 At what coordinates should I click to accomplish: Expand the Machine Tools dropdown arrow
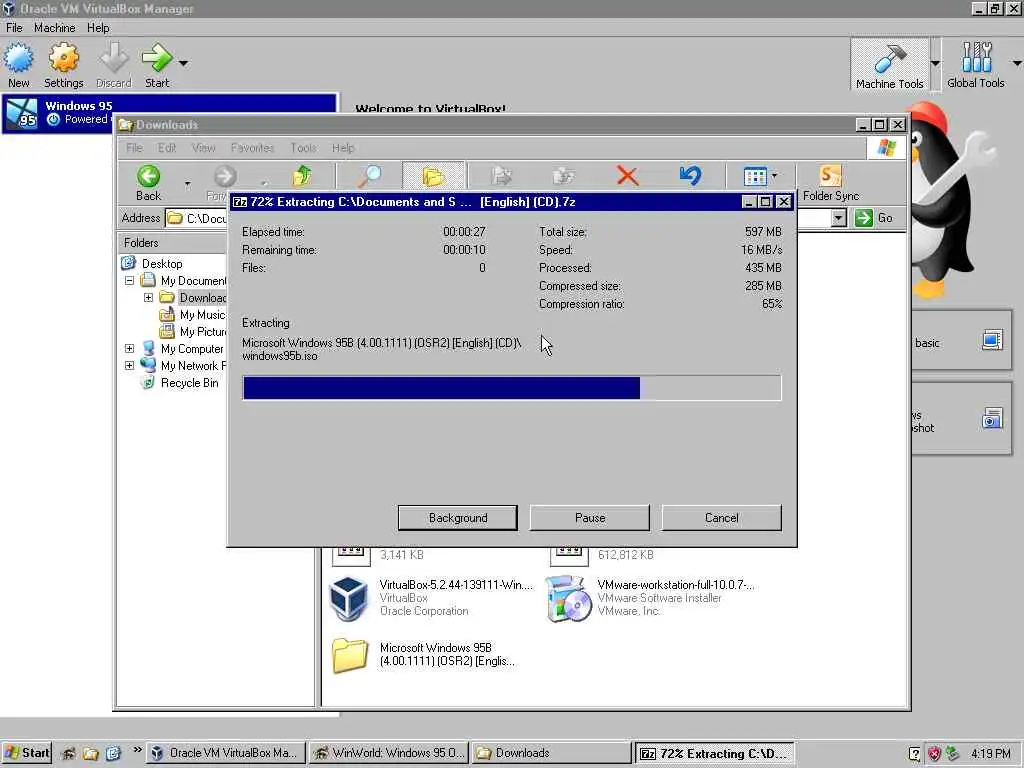935,63
